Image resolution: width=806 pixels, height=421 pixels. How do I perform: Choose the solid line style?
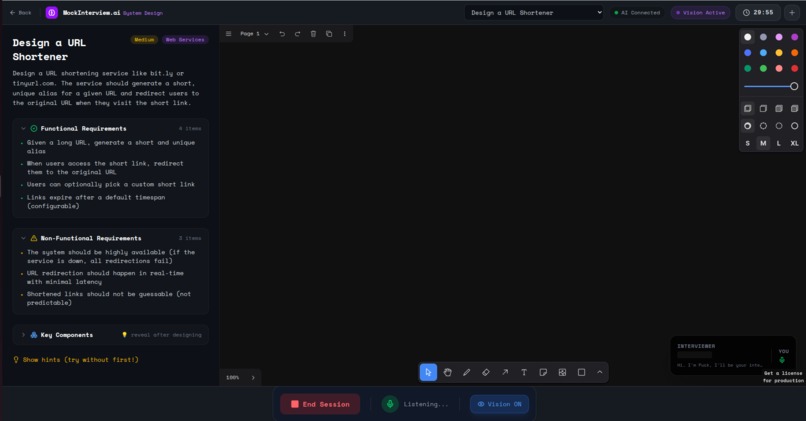(x=795, y=126)
